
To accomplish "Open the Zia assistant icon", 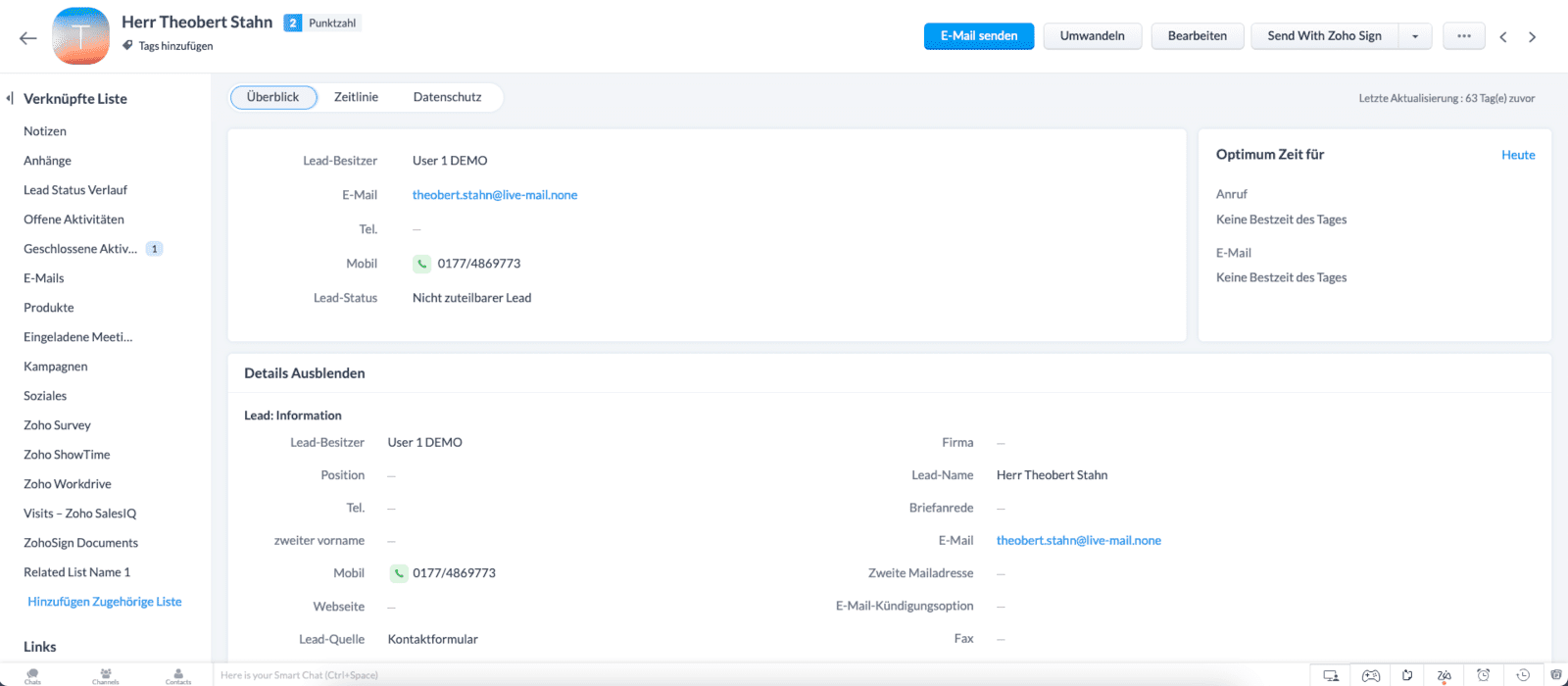I will coord(1445,675).
